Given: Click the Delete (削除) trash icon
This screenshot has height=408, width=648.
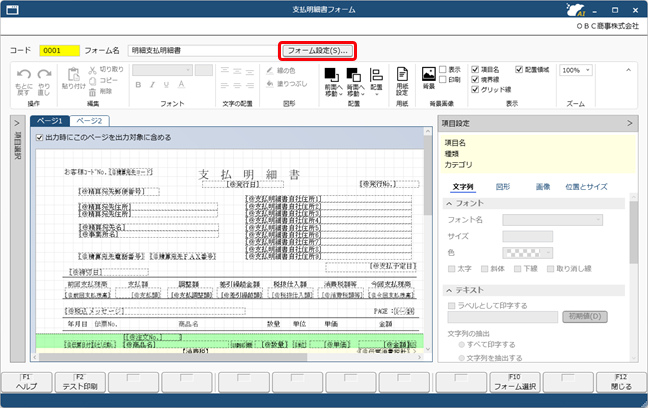Looking at the screenshot, I should tap(93, 92).
